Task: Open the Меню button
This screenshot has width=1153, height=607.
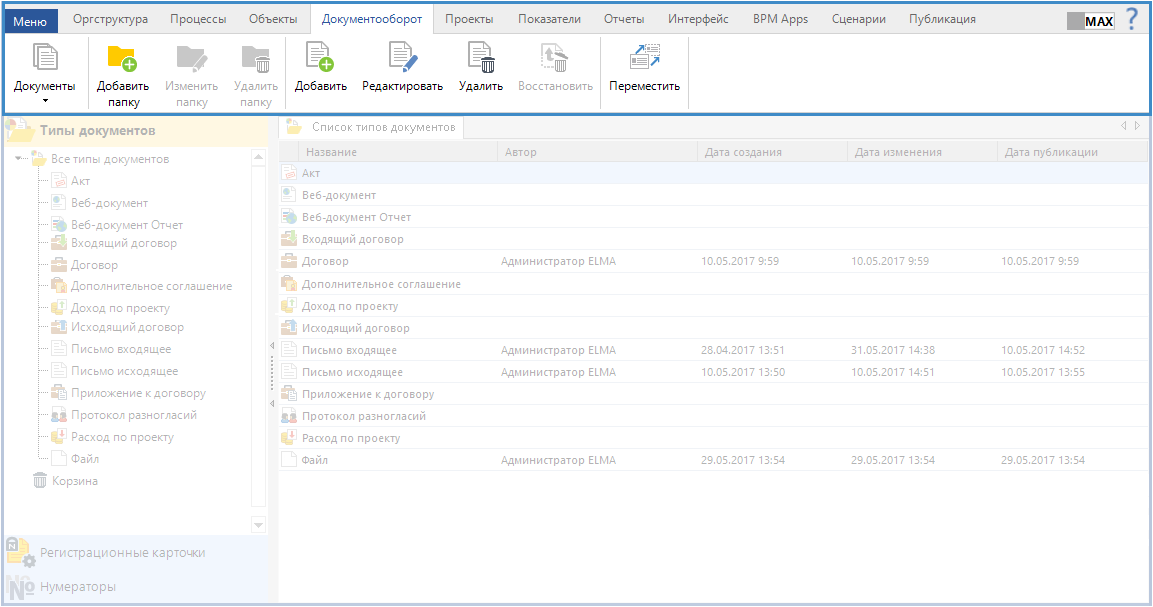Action: [x=30, y=20]
